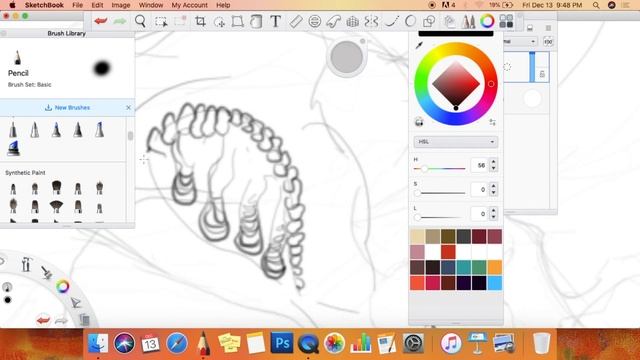This screenshot has width=640, height=360.
Task: Click the L luminance slider track
Action: coord(439,217)
